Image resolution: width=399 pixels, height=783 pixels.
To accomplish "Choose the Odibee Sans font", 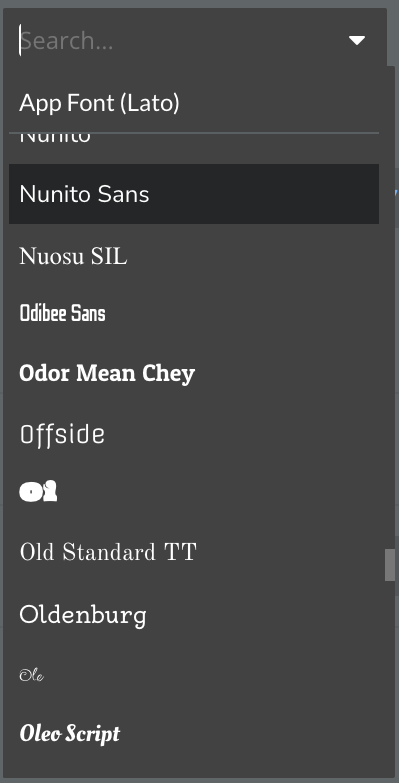I will 194,314.
